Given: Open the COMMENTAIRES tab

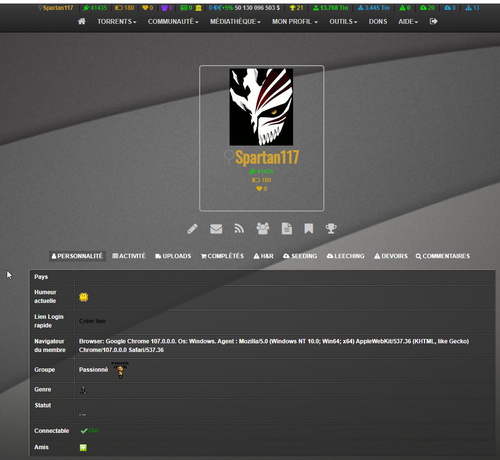Looking at the screenshot, I should click(x=443, y=256).
